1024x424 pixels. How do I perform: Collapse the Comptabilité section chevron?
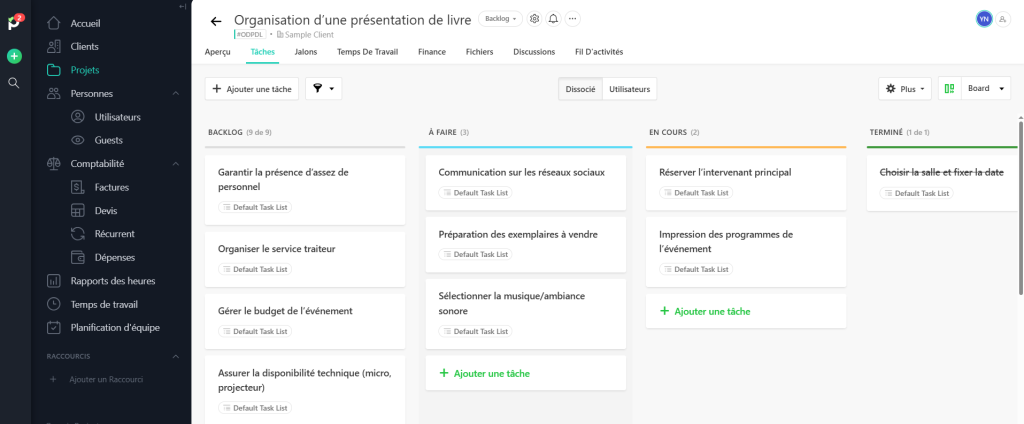pos(176,163)
